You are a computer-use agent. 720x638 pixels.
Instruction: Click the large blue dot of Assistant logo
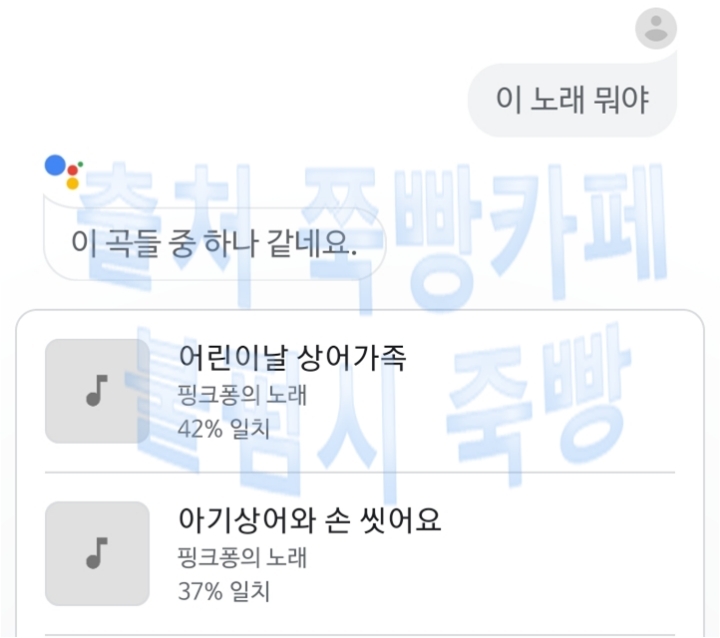[56, 166]
